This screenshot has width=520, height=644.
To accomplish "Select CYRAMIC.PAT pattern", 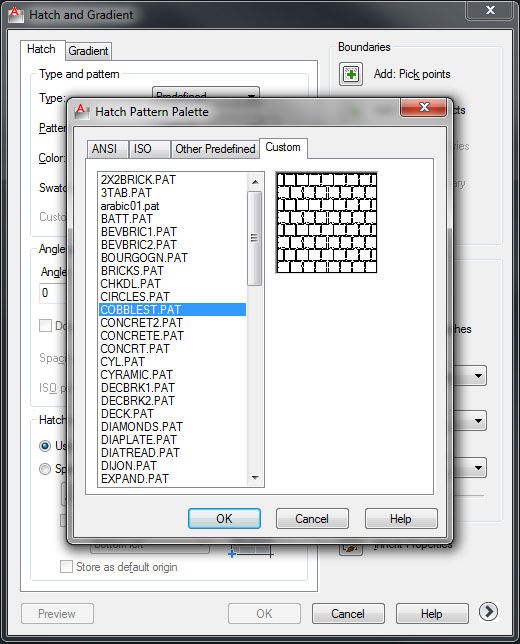I will coord(173,375).
